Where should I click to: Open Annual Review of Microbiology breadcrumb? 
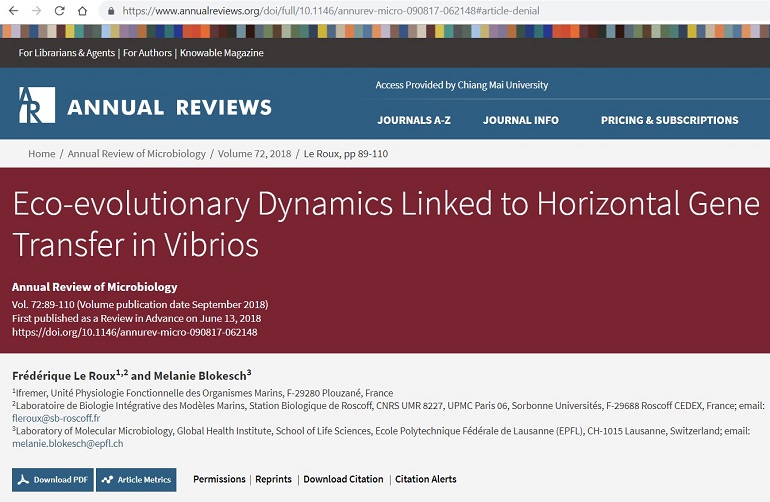137,154
